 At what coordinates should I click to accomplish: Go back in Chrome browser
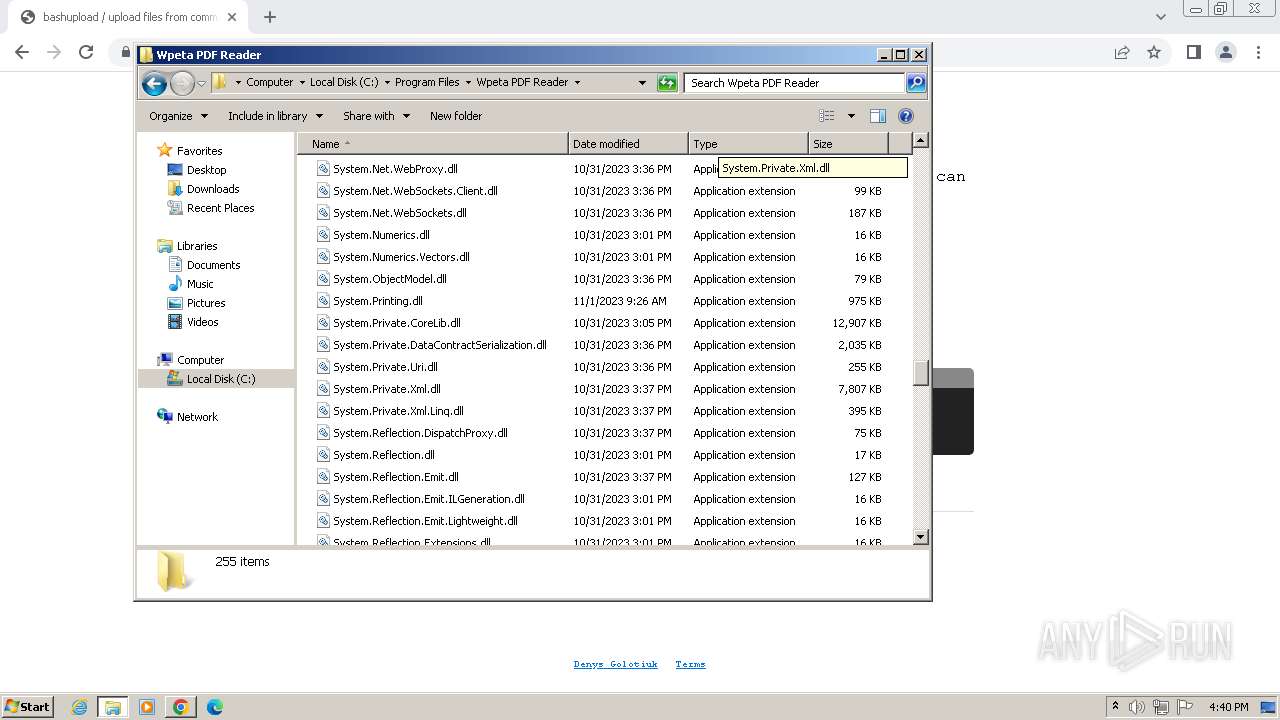(22, 52)
